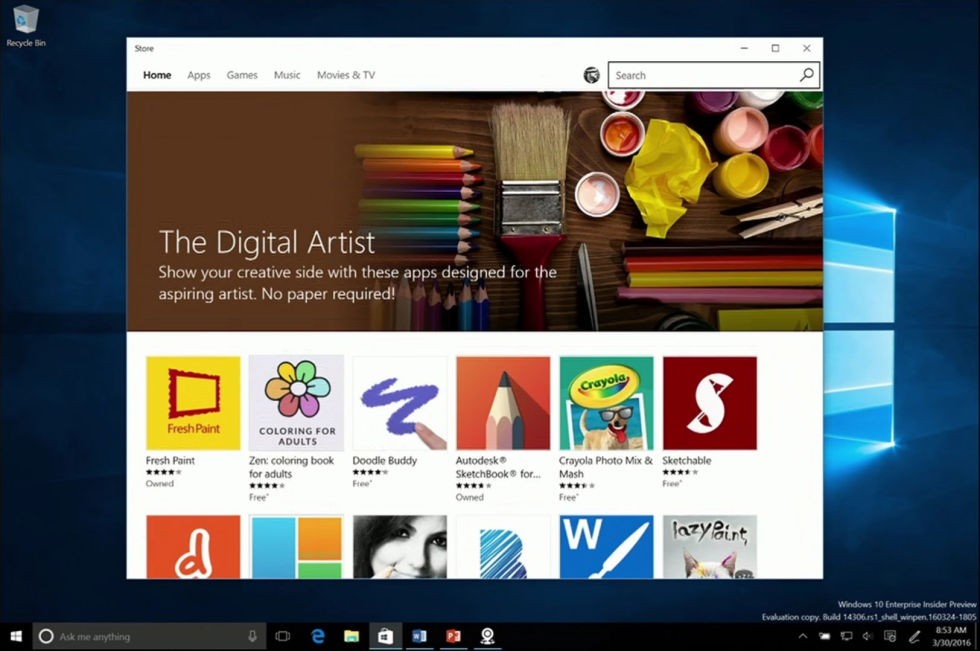Open the blue striped B app tile
The height and width of the screenshot is (651, 980).
(503, 547)
